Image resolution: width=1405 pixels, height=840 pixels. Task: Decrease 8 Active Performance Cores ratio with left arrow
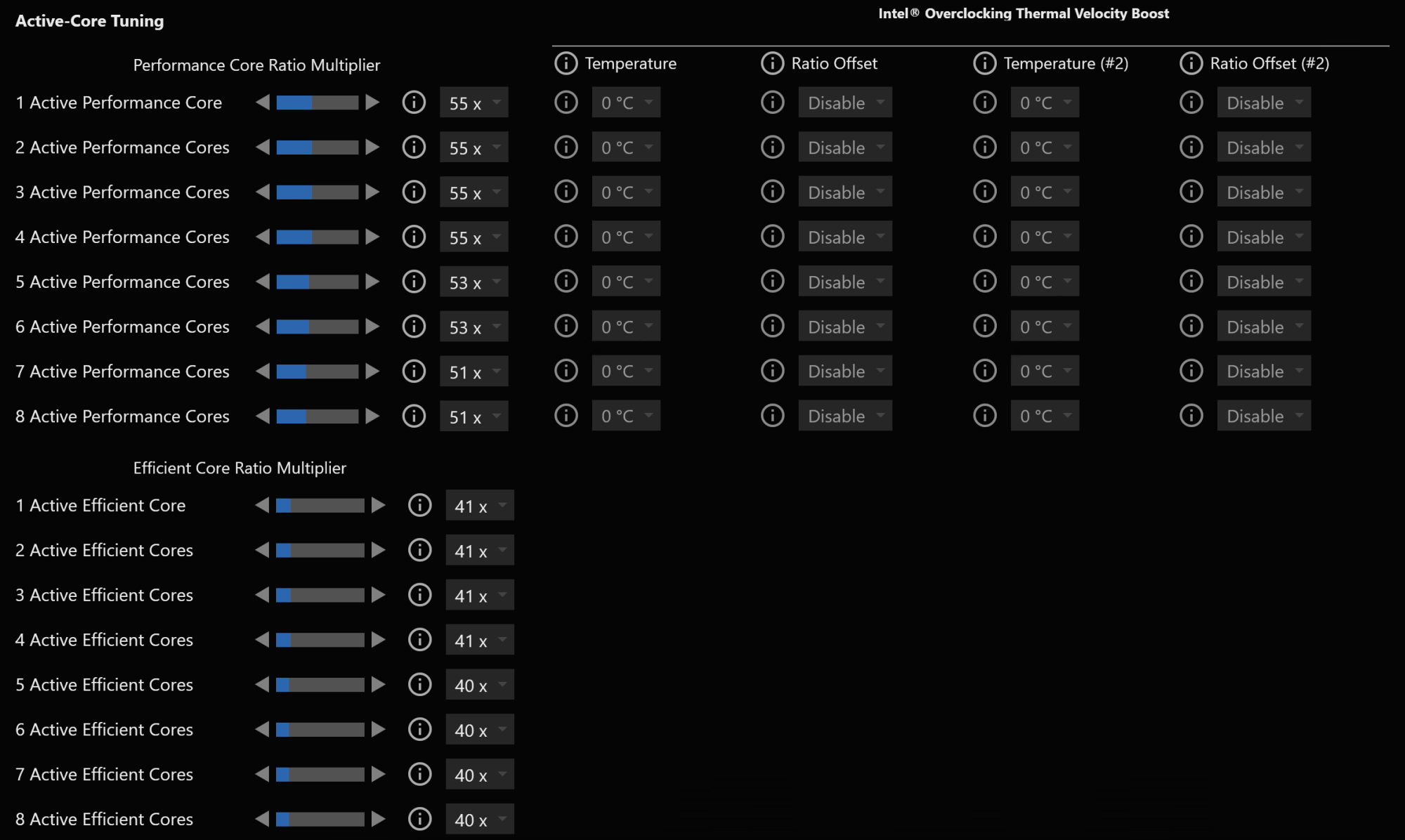[263, 416]
